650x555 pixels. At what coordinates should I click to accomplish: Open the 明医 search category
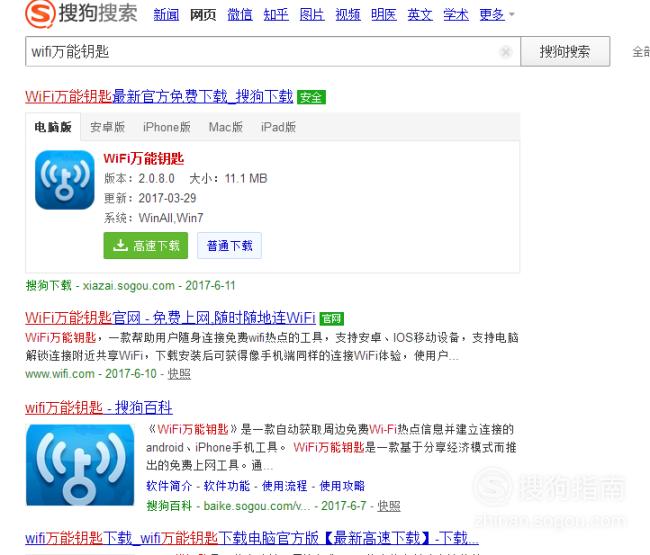384,15
